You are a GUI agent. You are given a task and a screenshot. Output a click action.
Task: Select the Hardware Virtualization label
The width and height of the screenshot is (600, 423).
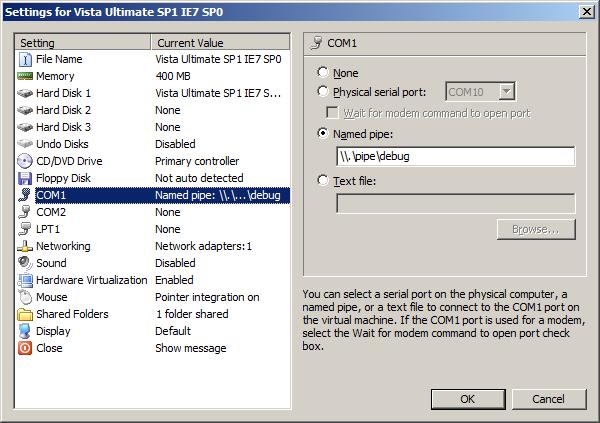(x=91, y=280)
